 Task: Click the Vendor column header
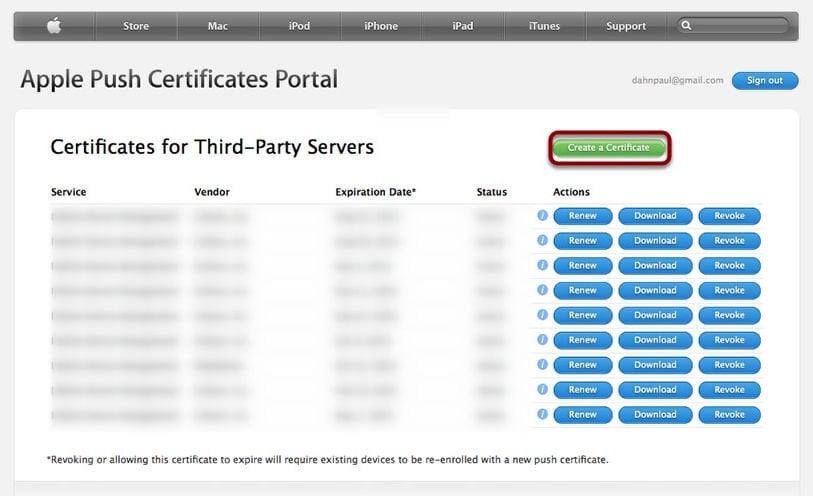coord(212,192)
